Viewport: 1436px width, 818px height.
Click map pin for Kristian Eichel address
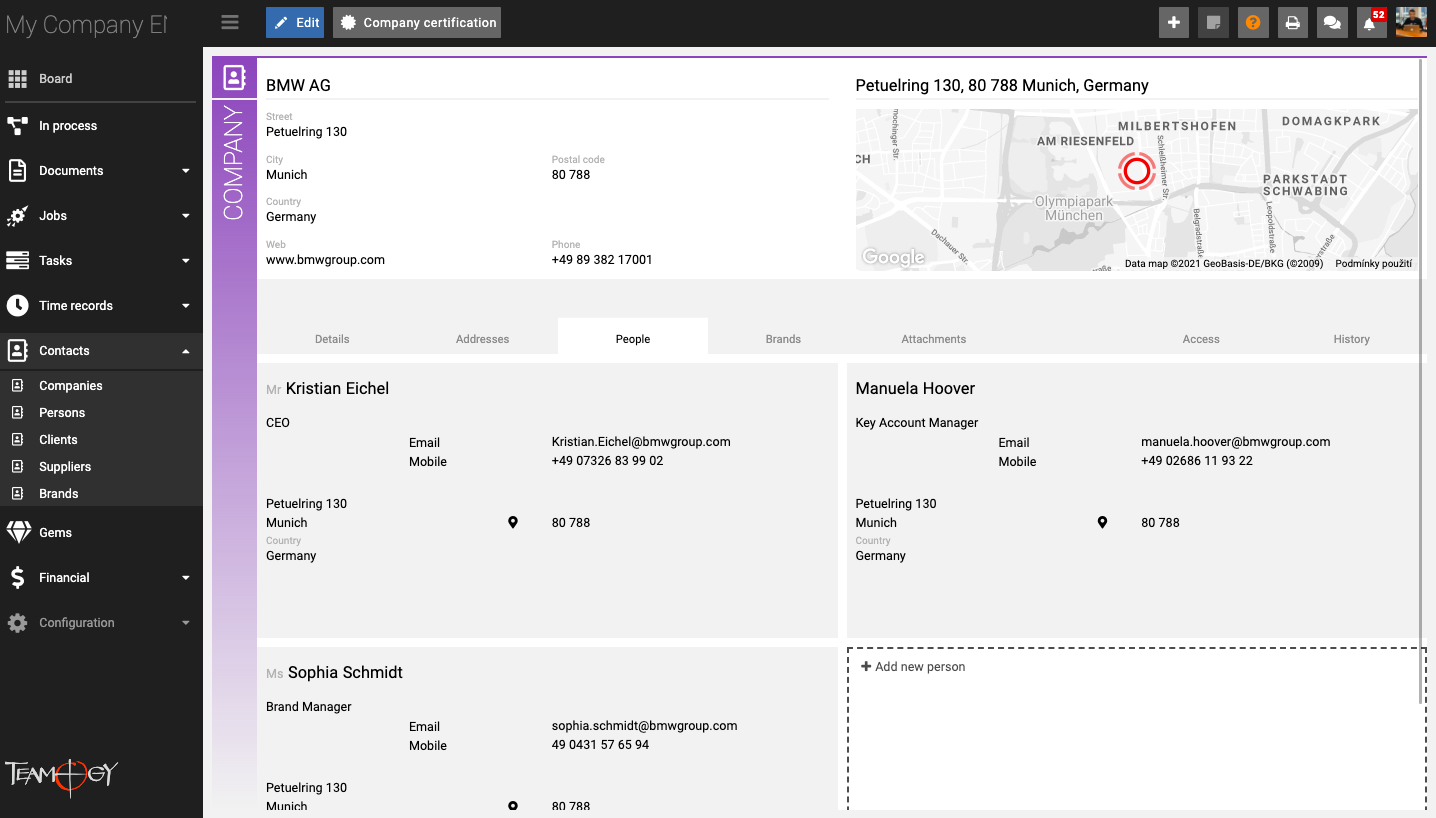[513, 522]
